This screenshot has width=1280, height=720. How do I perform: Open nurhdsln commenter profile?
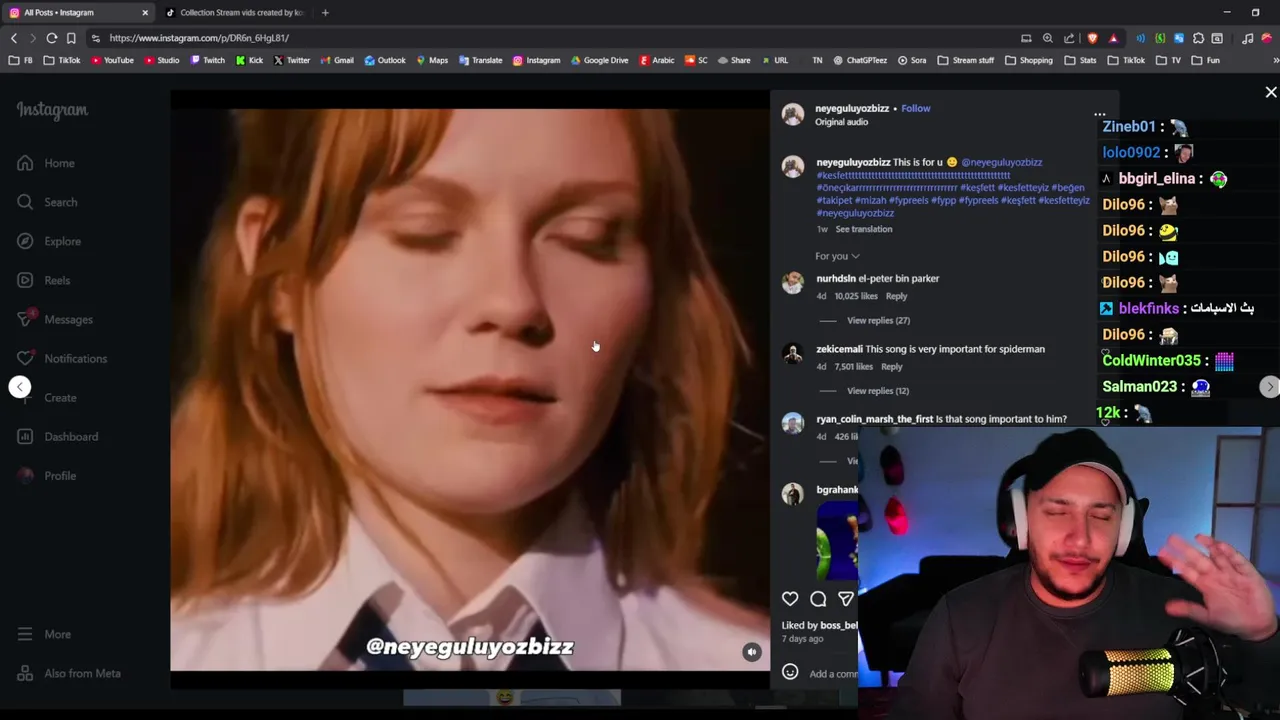click(x=836, y=279)
